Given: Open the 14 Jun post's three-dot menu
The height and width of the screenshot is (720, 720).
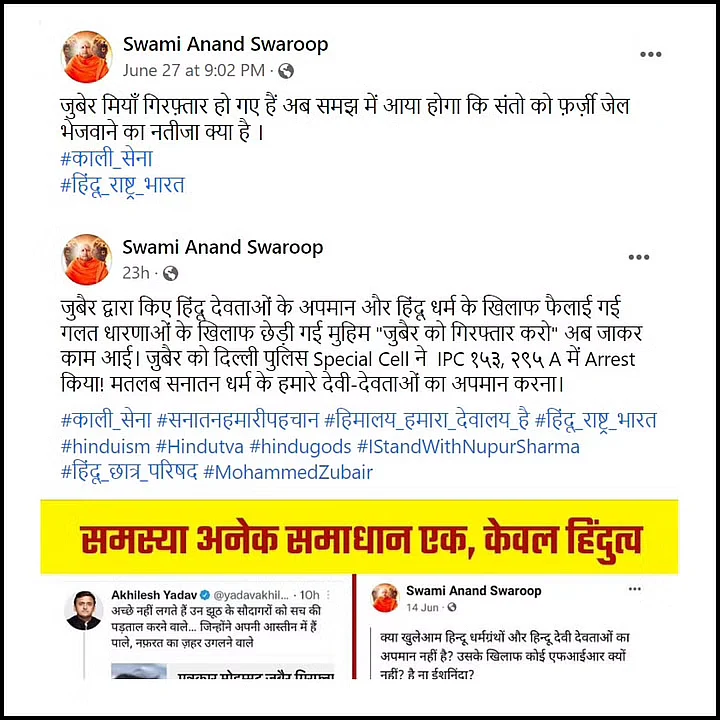Looking at the screenshot, I should pyautogui.click(x=635, y=589).
